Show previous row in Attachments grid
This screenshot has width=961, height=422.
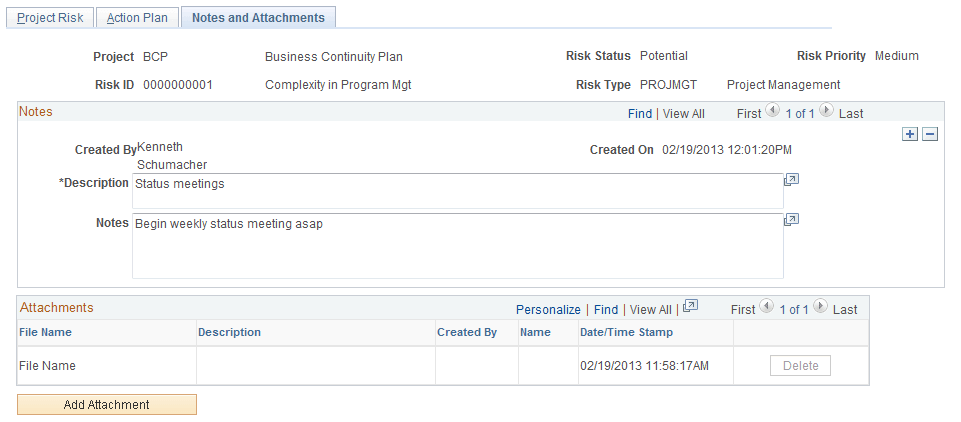pos(766,308)
